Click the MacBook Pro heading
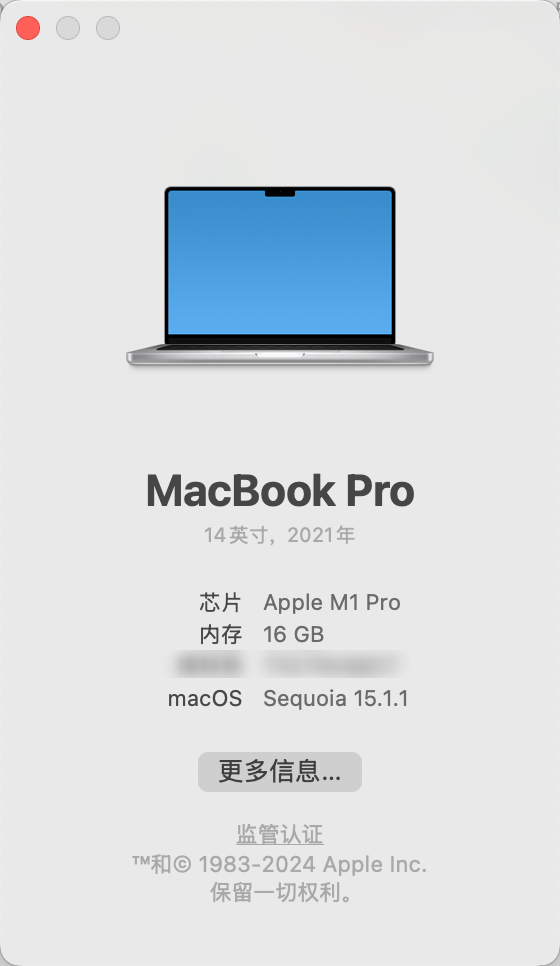560x966 pixels. [280, 490]
